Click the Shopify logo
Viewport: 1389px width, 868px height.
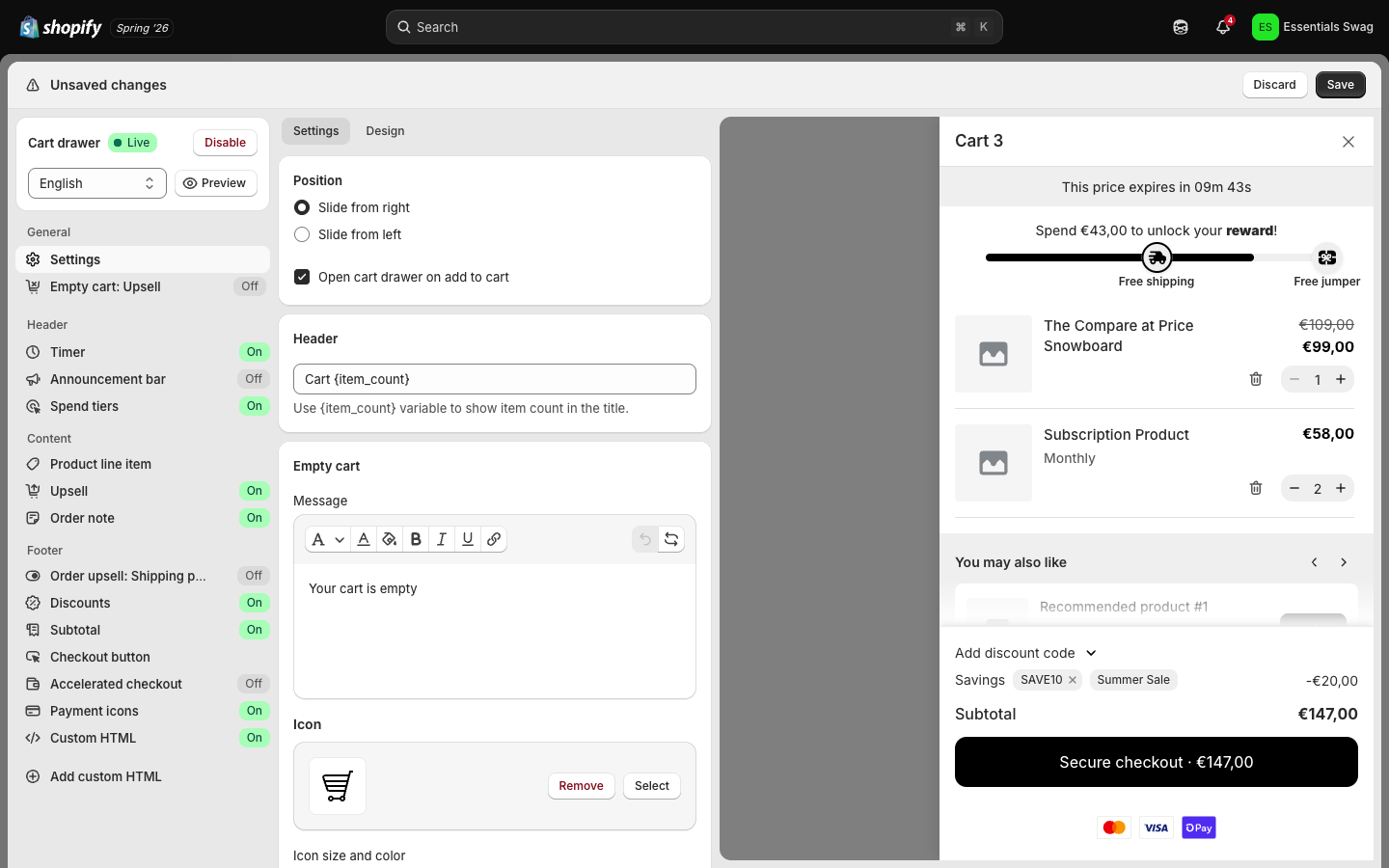[61, 27]
